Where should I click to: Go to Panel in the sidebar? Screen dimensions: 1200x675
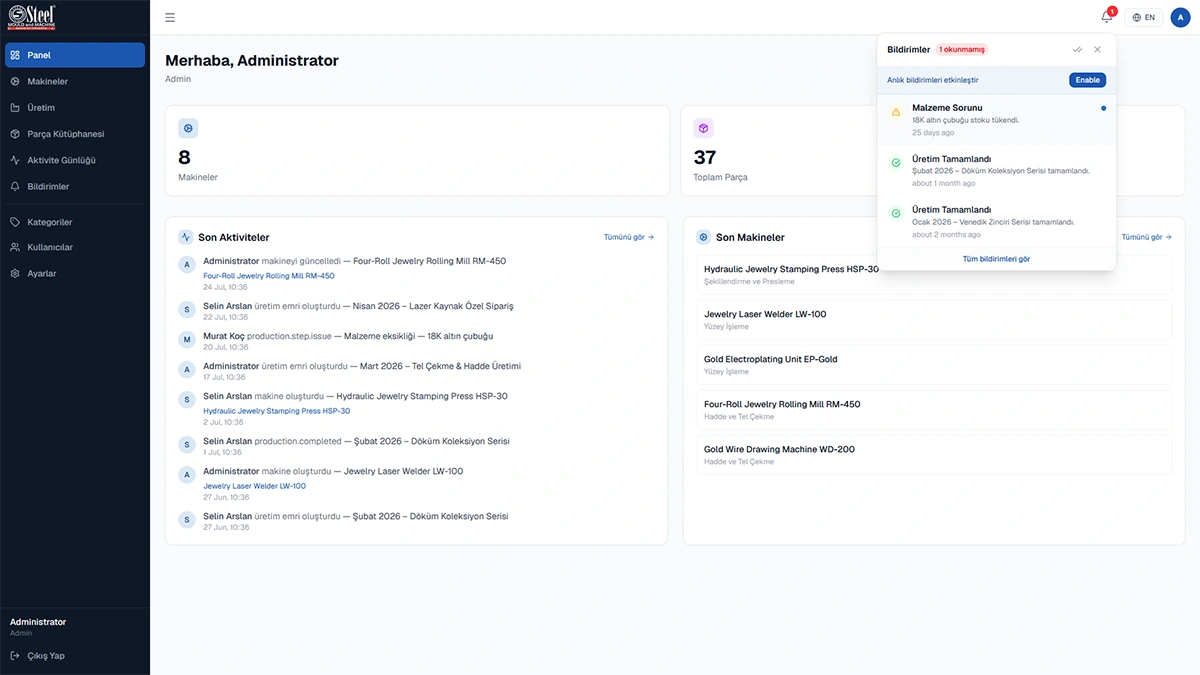75,55
